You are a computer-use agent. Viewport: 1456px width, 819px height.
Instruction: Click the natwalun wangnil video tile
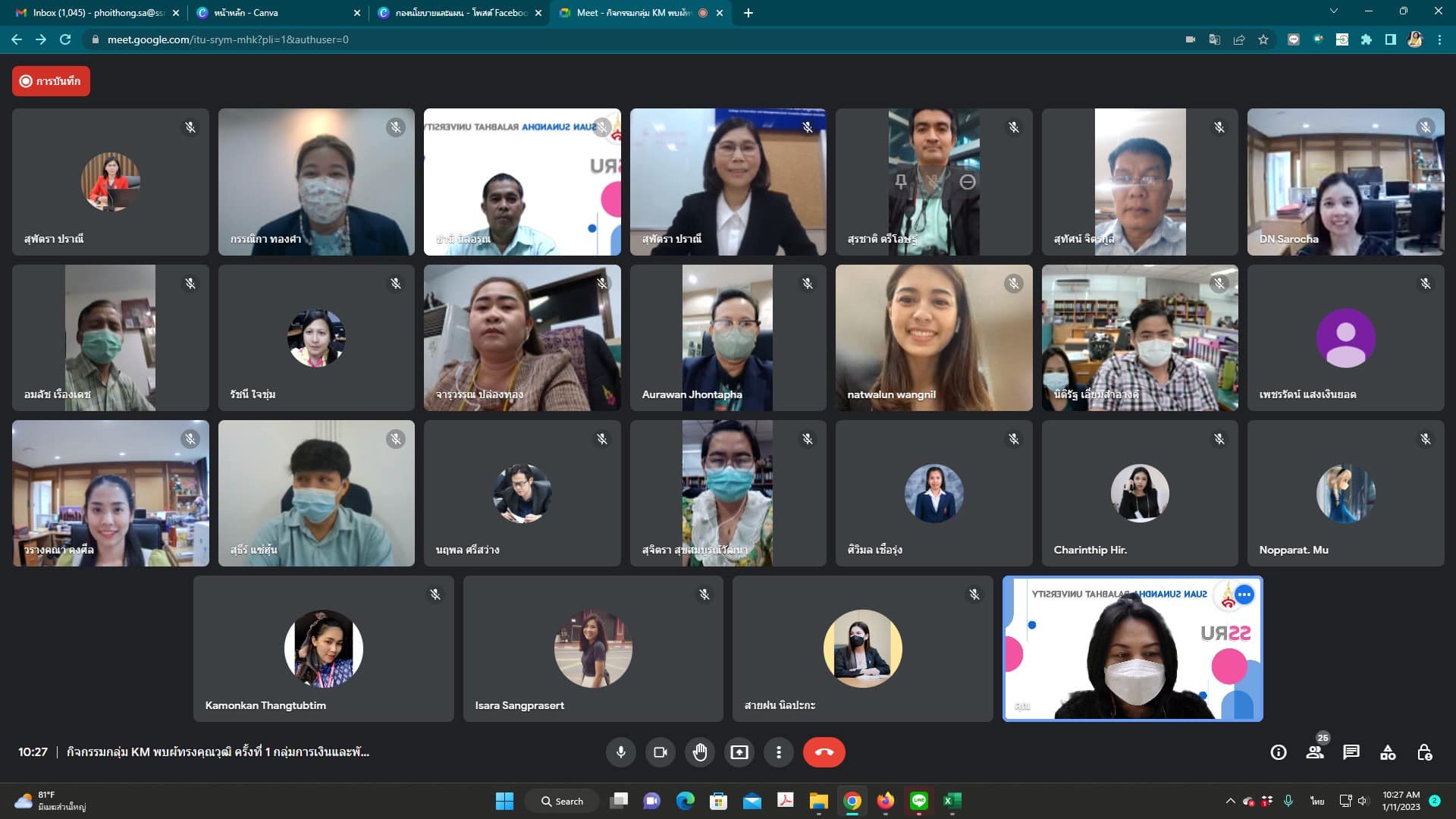[x=934, y=337]
